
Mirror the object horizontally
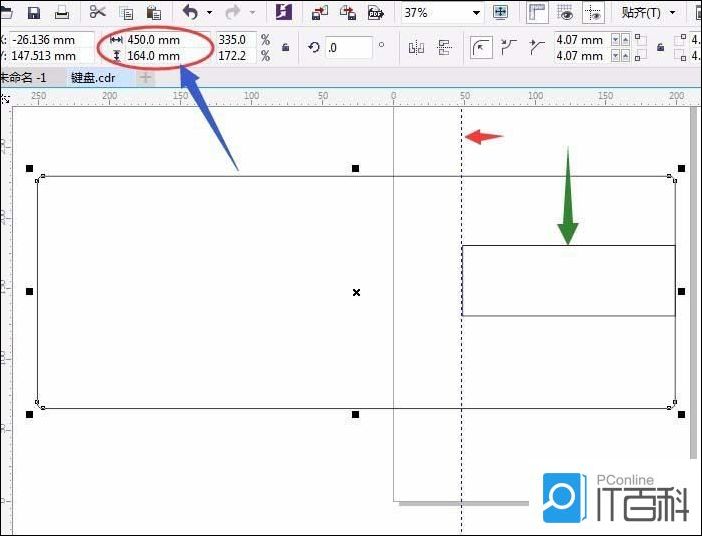pyautogui.click(x=416, y=47)
